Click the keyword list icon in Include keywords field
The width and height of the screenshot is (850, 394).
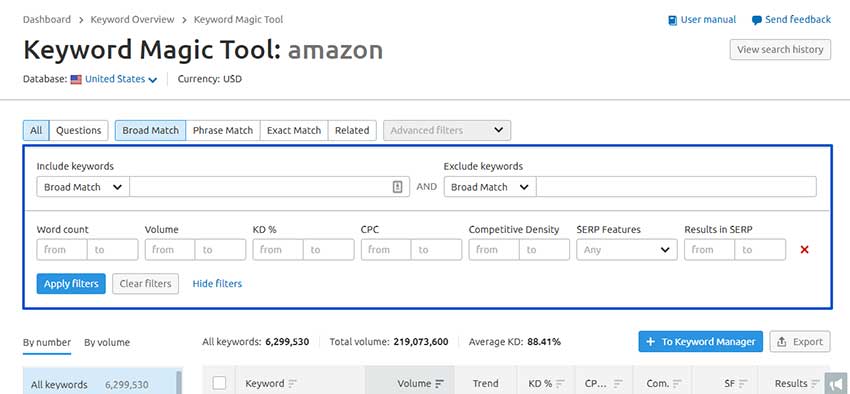pyautogui.click(x=397, y=187)
